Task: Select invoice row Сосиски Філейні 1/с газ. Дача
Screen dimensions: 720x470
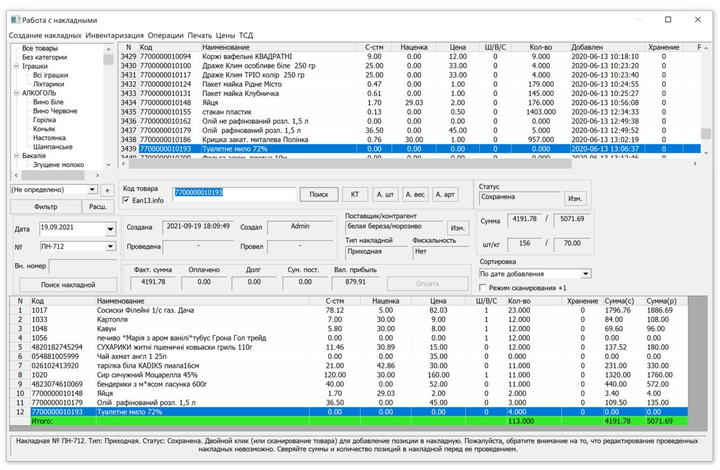Action: (x=349, y=310)
